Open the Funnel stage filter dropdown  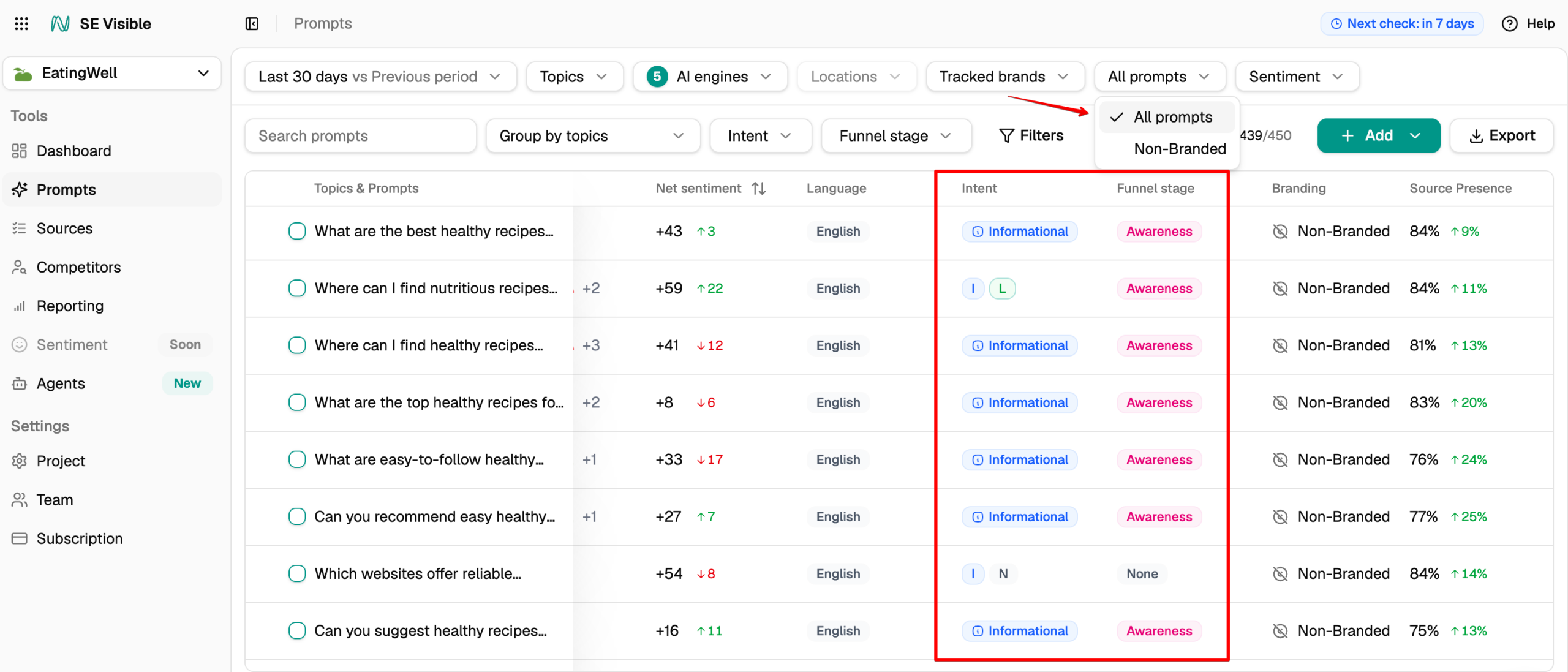point(895,135)
